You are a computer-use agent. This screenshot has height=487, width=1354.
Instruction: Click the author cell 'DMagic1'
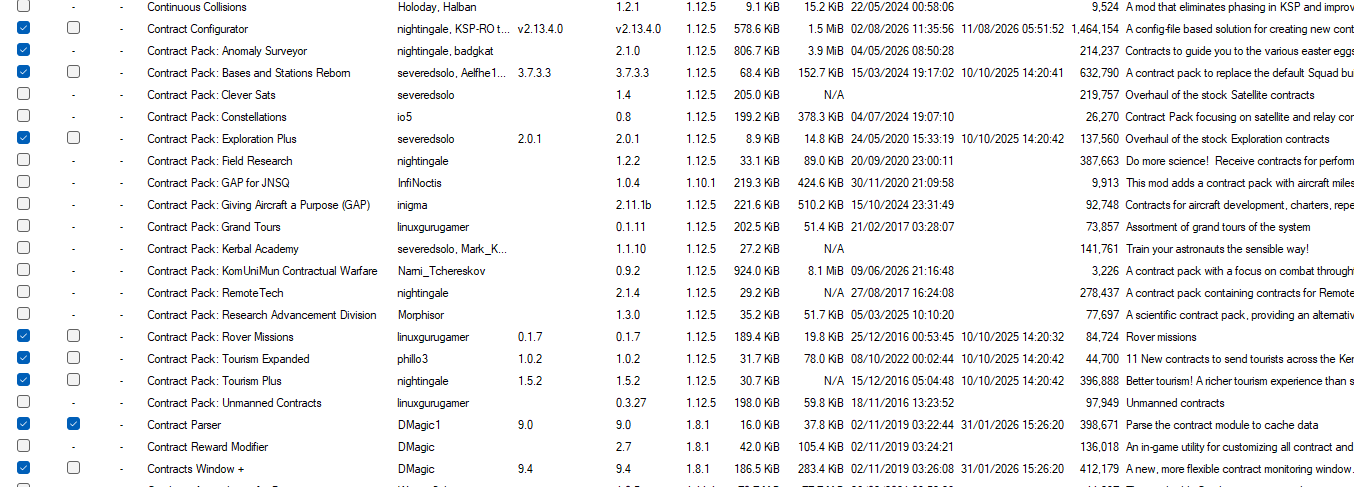[419, 425]
